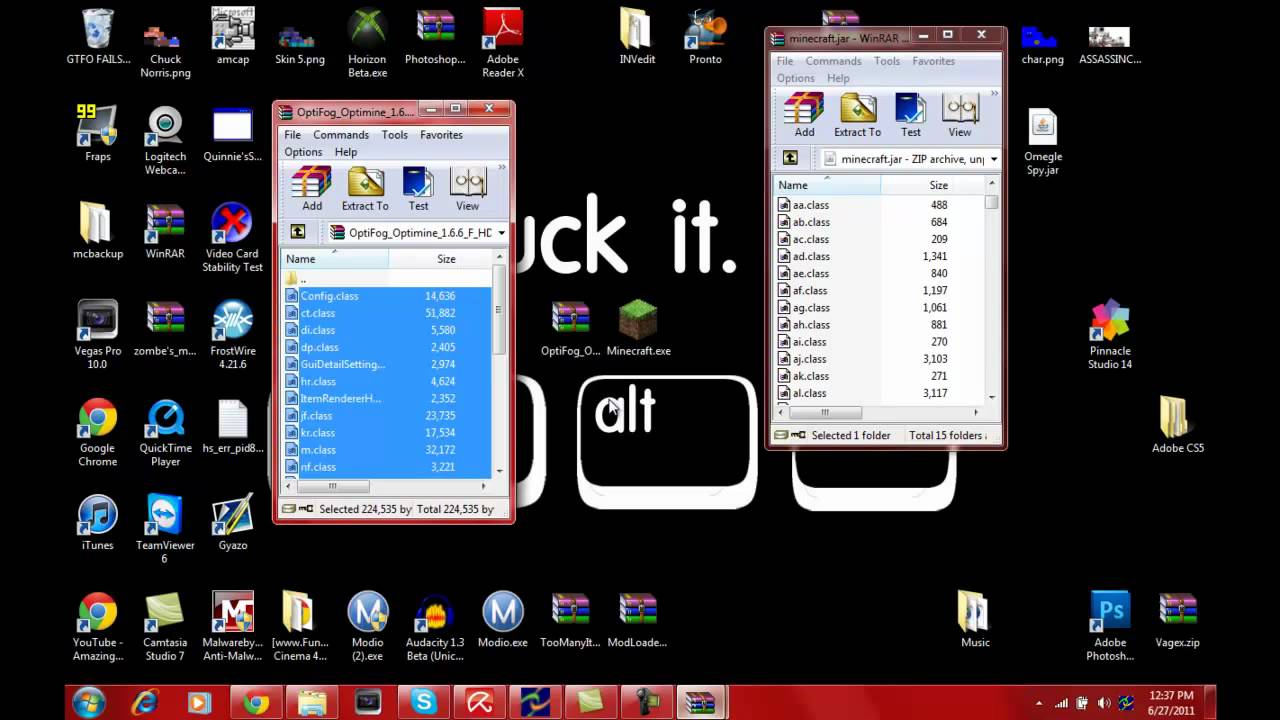
Task: Select parent folder '..' row in OptiFog
Action: 387,279
